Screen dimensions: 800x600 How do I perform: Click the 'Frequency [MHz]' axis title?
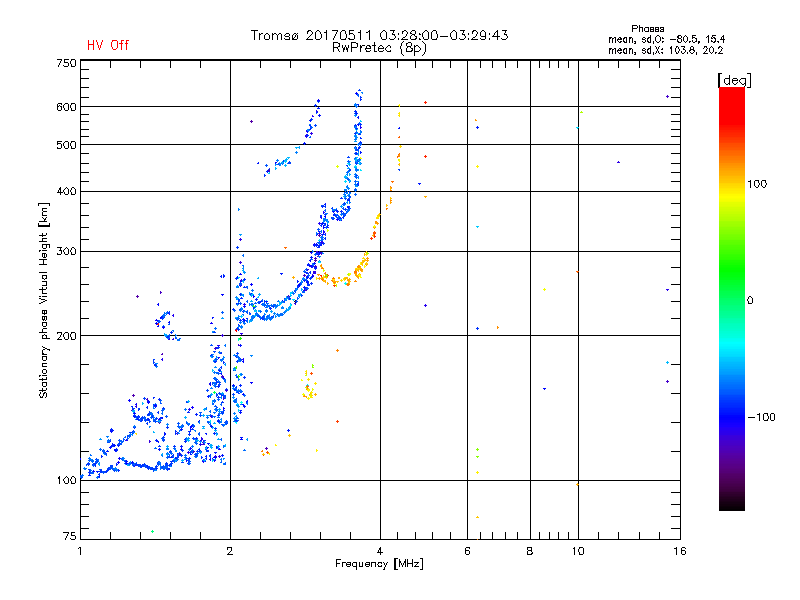[x=379, y=564]
